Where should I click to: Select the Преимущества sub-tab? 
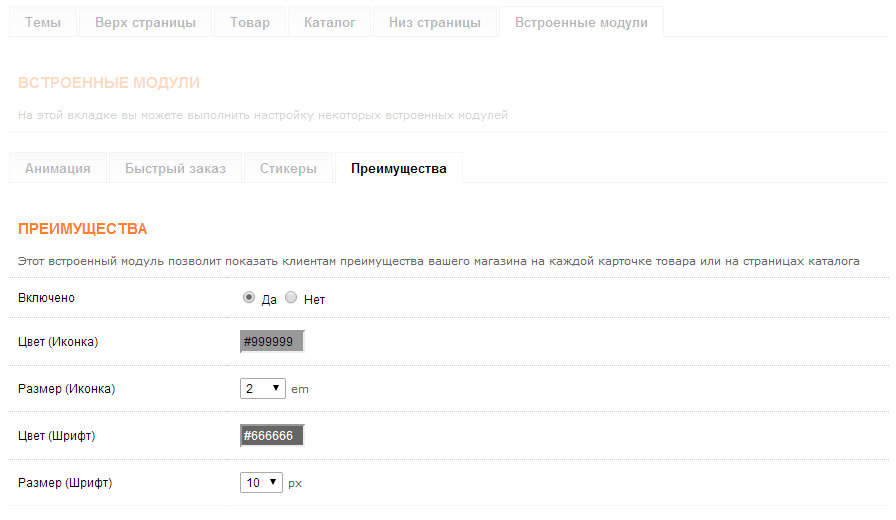click(x=398, y=168)
